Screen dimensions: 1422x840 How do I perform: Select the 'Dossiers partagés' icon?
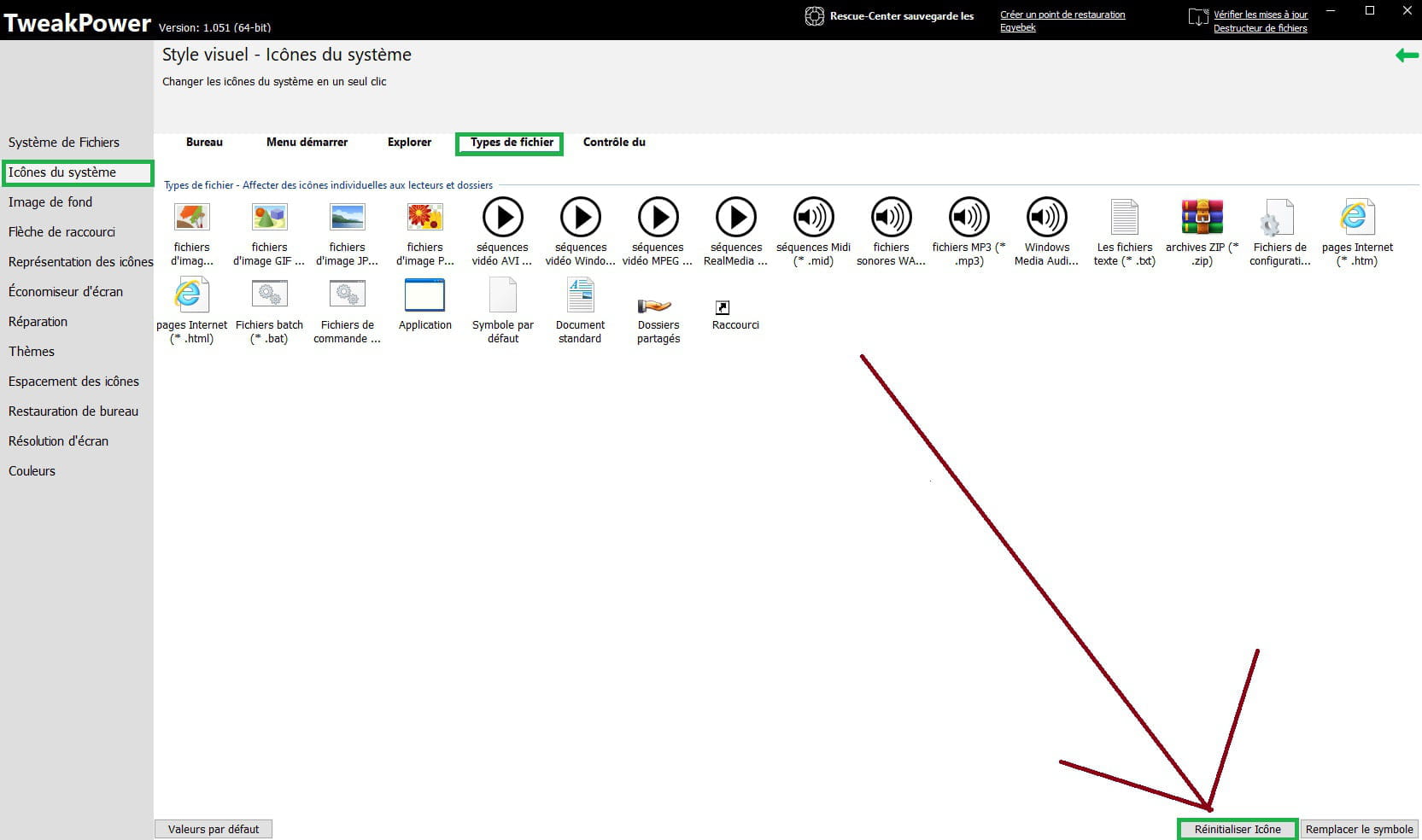pyautogui.click(x=655, y=306)
